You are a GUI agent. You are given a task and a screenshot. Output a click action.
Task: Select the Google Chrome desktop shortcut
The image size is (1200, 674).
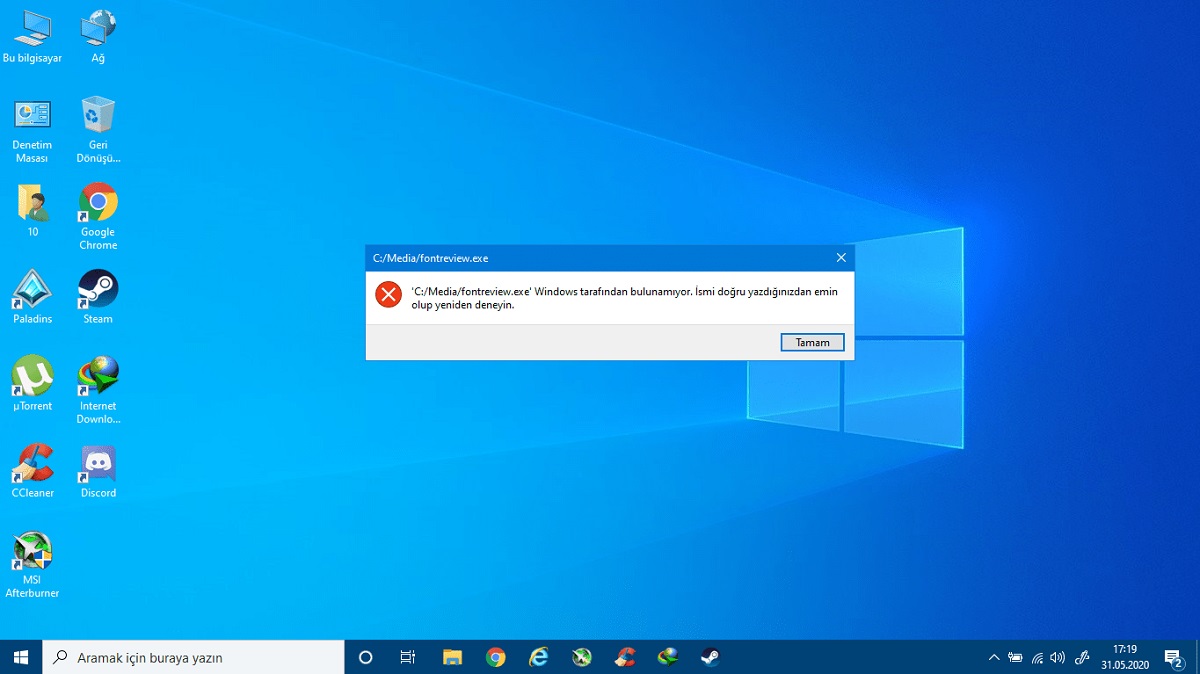point(98,217)
